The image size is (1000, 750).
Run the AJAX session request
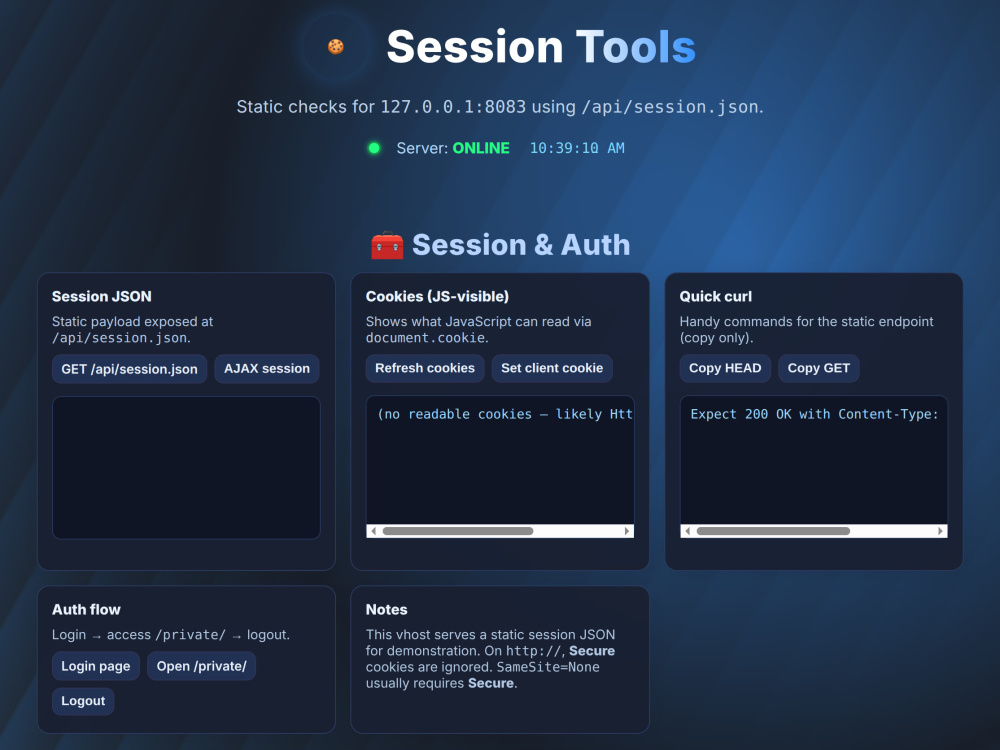pyautogui.click(x=267, y=369)
